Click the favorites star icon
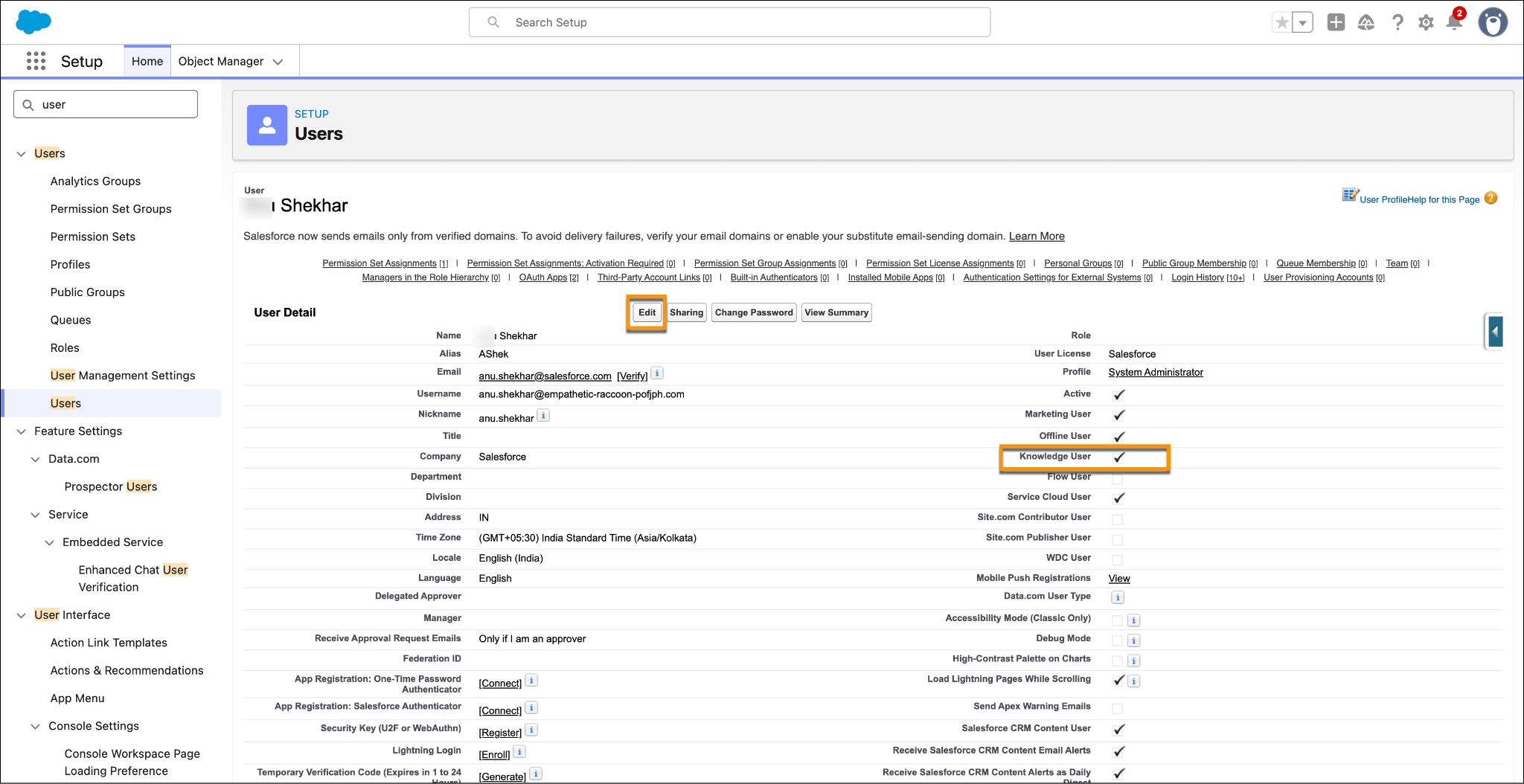 tap(1282, 22)
